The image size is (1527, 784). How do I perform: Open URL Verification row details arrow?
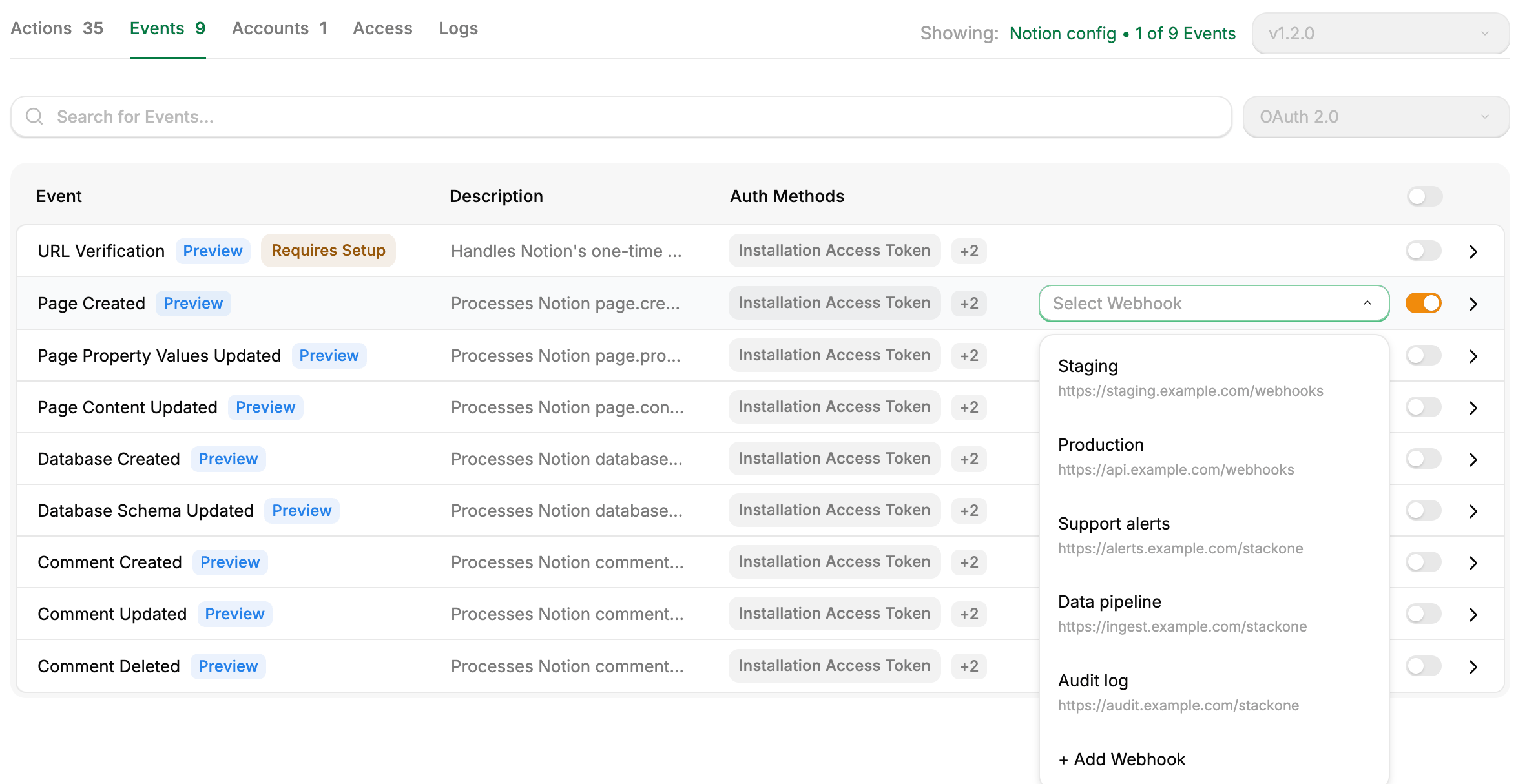click(1473, 251)
